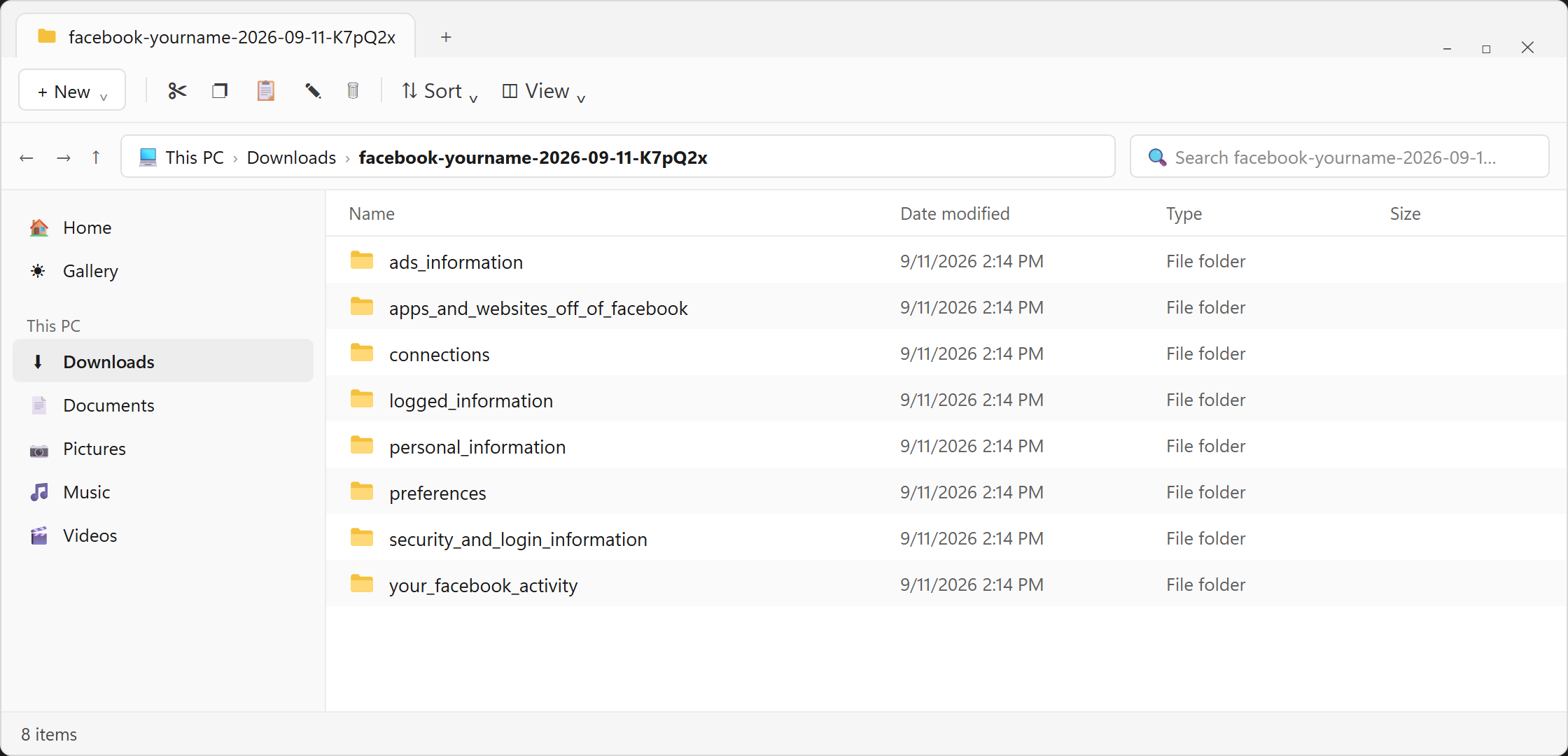Go back with the left arrow
1568x756 pixels.
pos(27,157)
